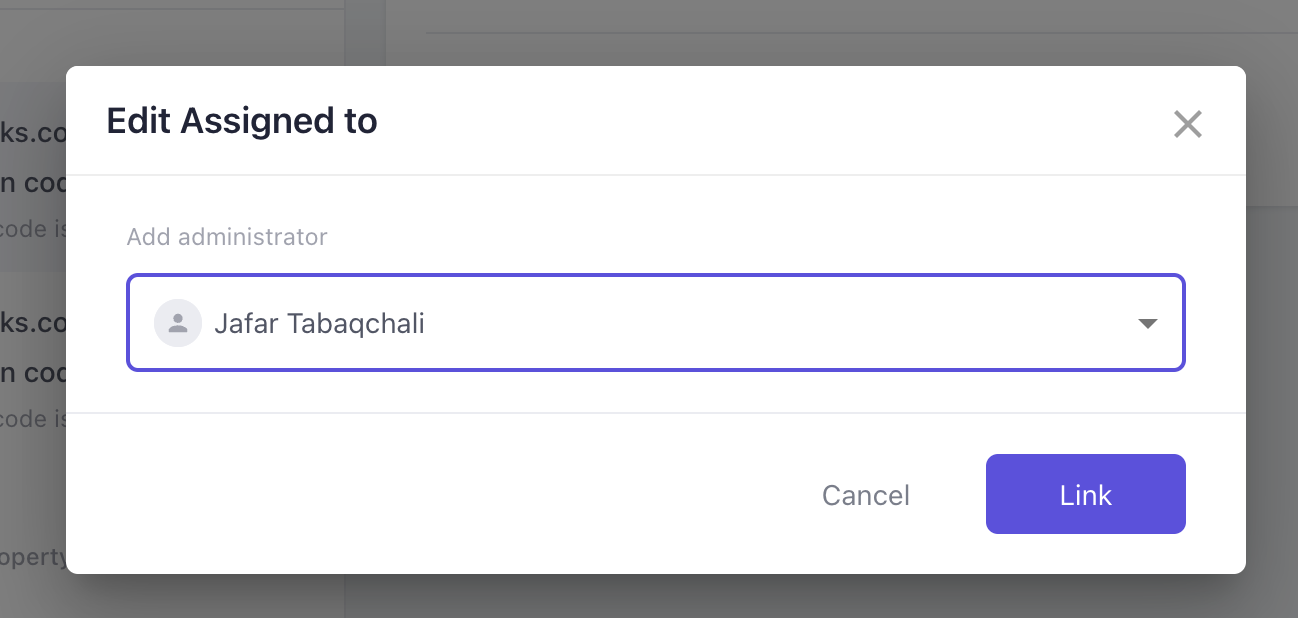The width and height of the screenshot is (1298, 618).
Task: Click the dimmed top-left header area behind dialog
Action: (x=170, y=33)
